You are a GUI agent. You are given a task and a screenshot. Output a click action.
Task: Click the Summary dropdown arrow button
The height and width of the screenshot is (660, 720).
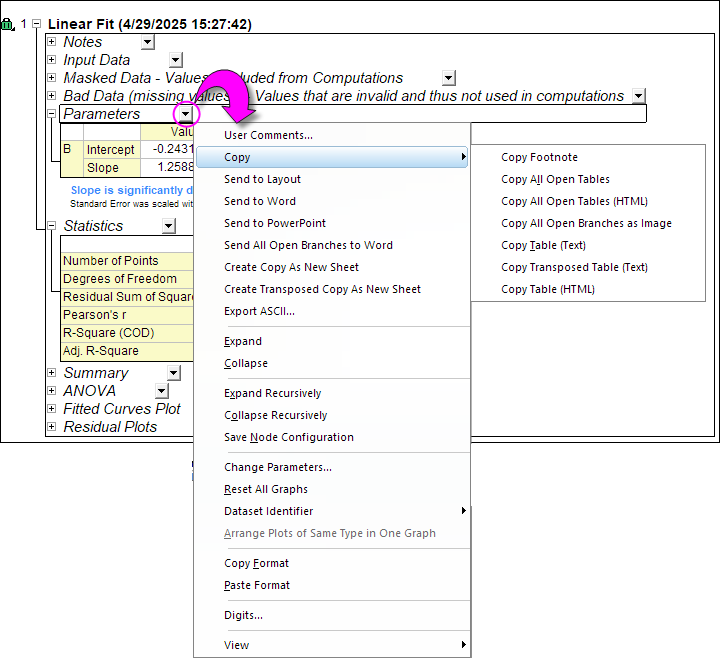(x=173, y=373)
